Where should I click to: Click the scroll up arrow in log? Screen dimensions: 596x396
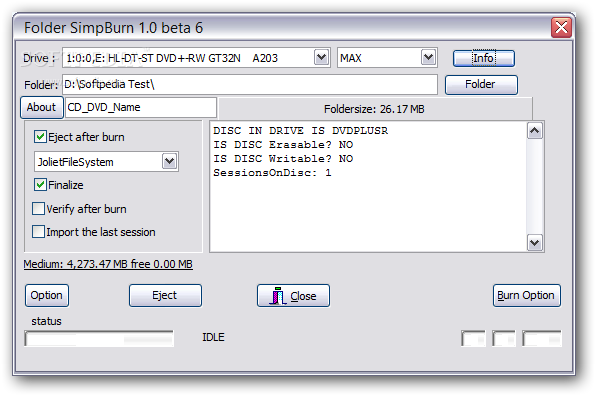[x=535, y=131]
